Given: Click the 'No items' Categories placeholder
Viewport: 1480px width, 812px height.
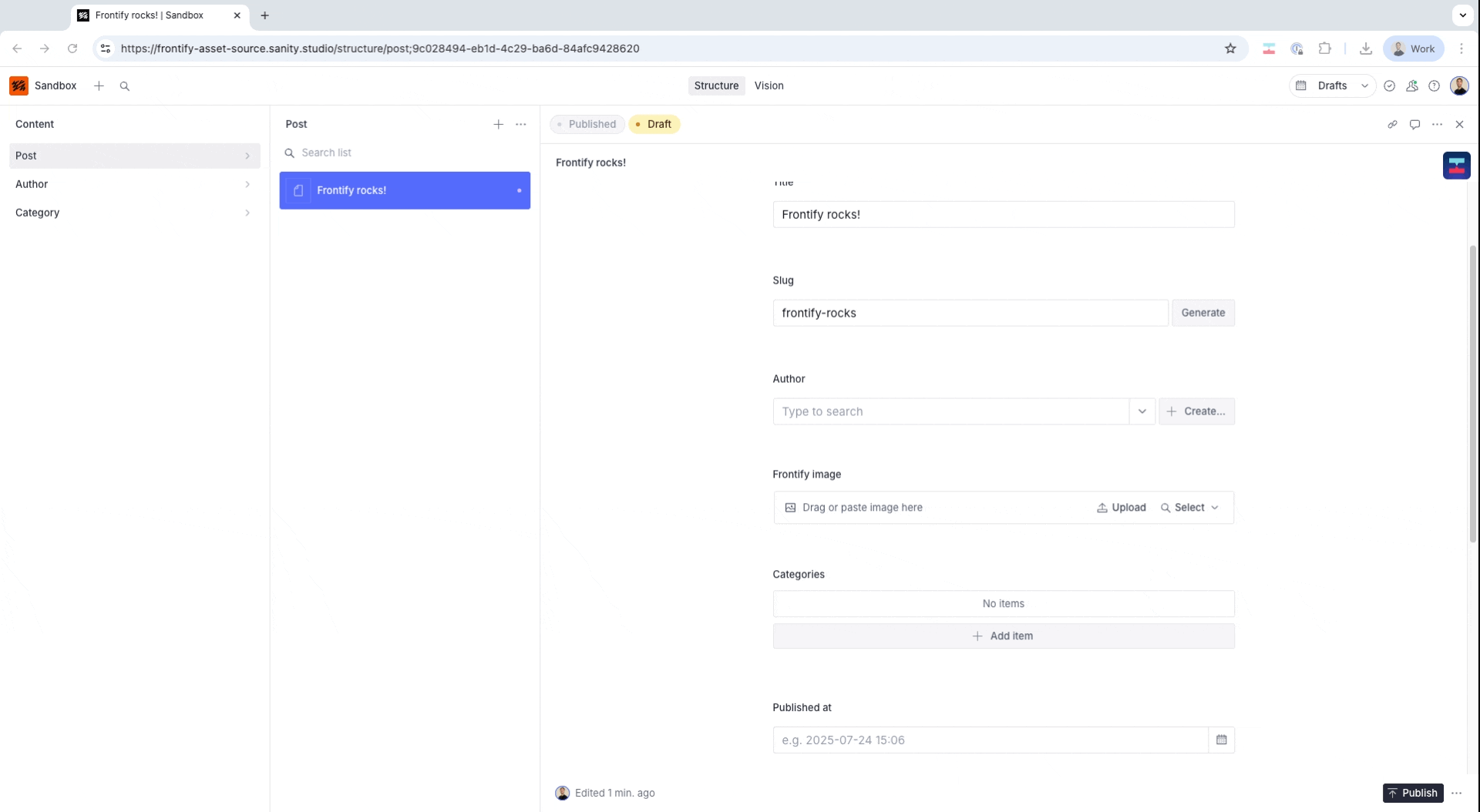Looking at the screenshot, I should (x=1003, y=603).
